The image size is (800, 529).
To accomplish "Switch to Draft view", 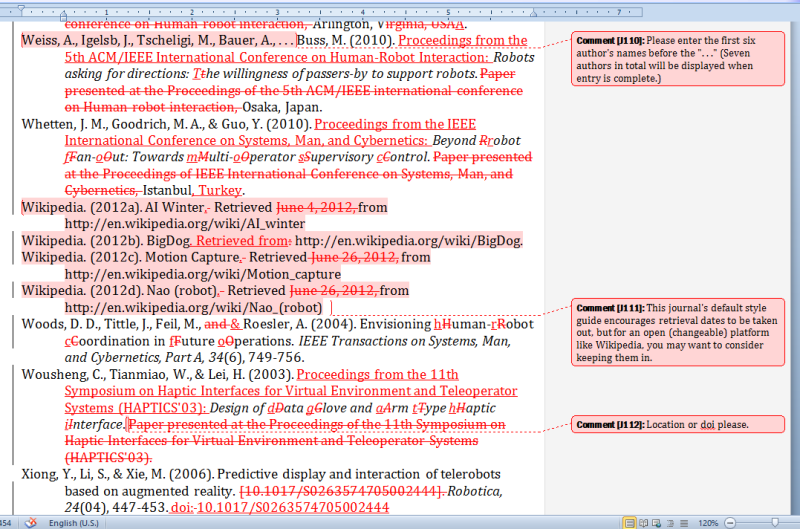I will [x=684, y=522].
